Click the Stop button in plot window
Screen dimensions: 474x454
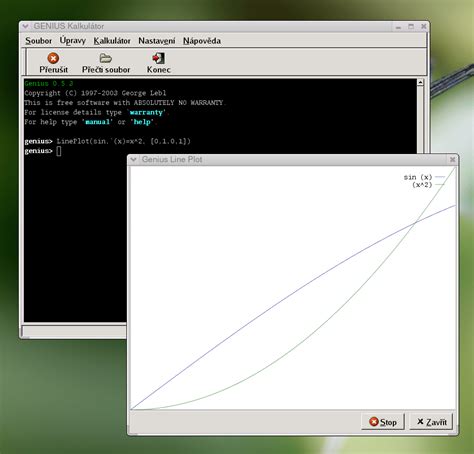pos(383,422)
